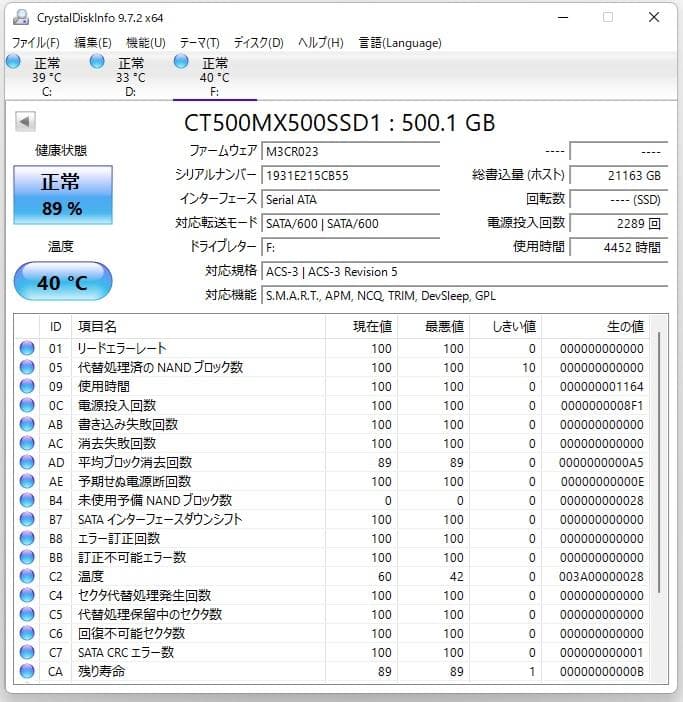Open the ヘルプ(H) menu
Screen dimensions: 683x702
click(321, 43)
